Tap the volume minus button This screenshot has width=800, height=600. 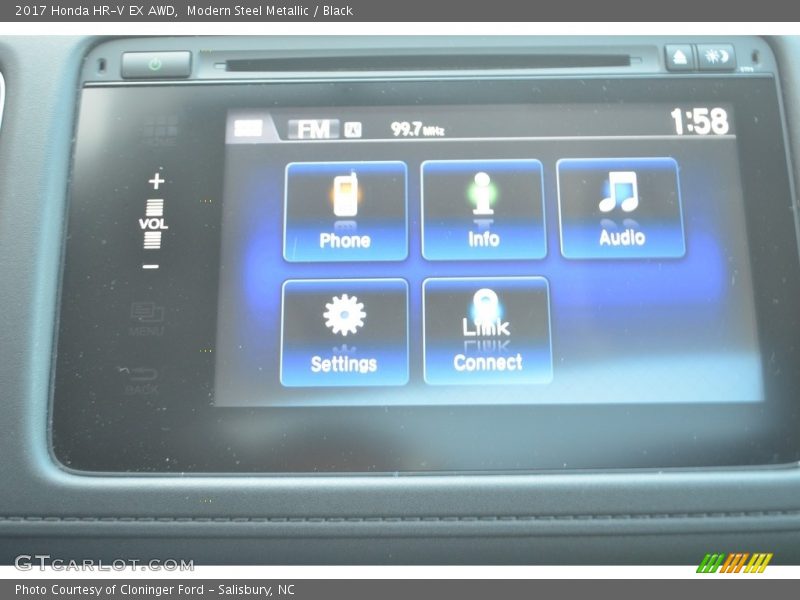coord(151,266)
